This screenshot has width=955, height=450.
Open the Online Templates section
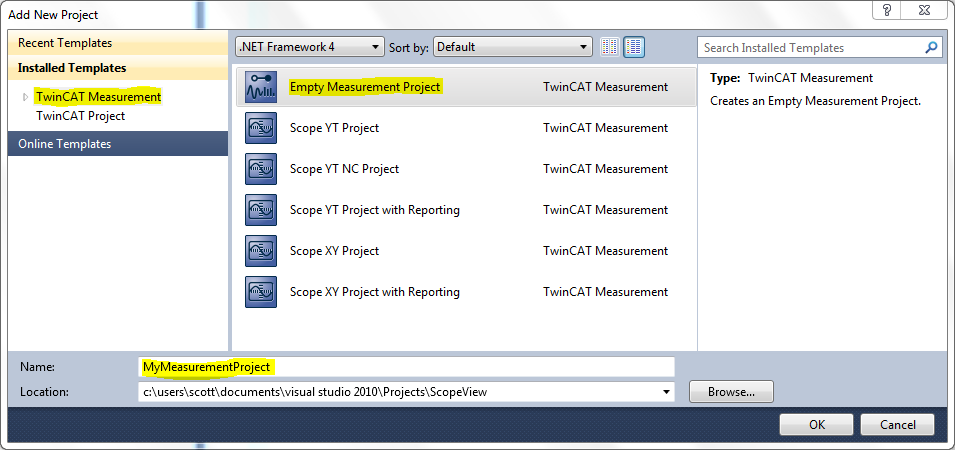(118, 144)
